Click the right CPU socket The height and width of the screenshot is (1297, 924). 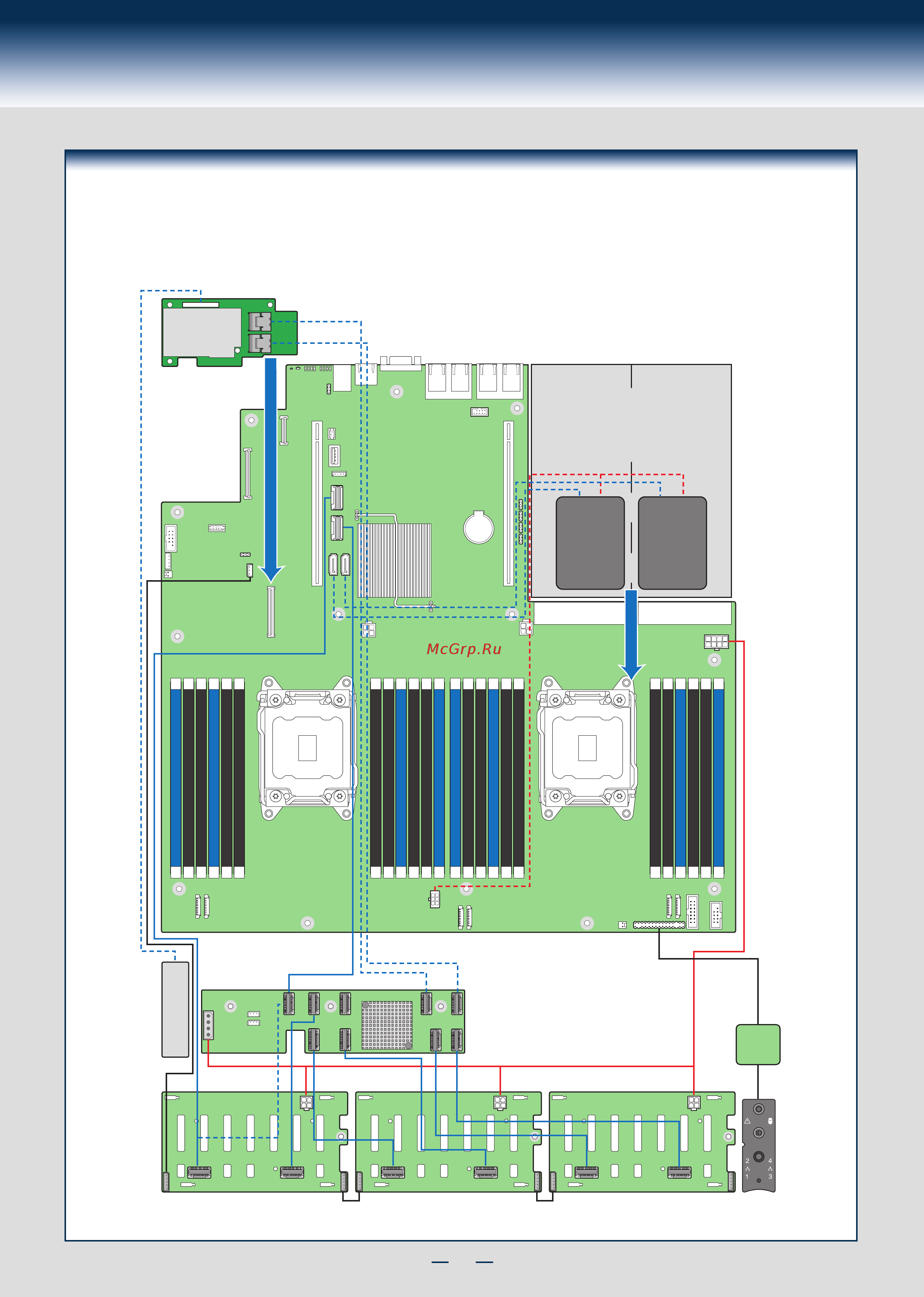pos(587,748)
